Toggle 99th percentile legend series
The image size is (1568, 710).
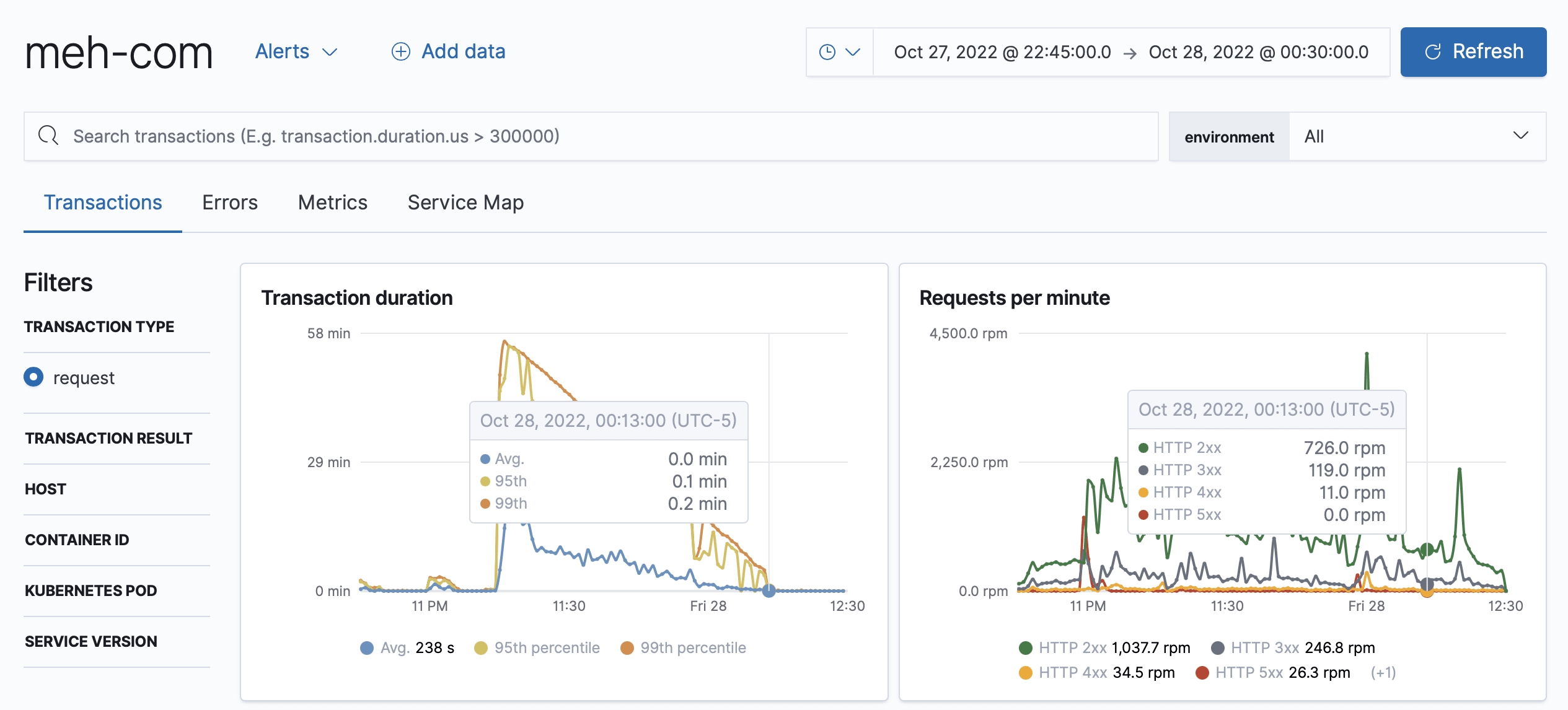point(684,648)
